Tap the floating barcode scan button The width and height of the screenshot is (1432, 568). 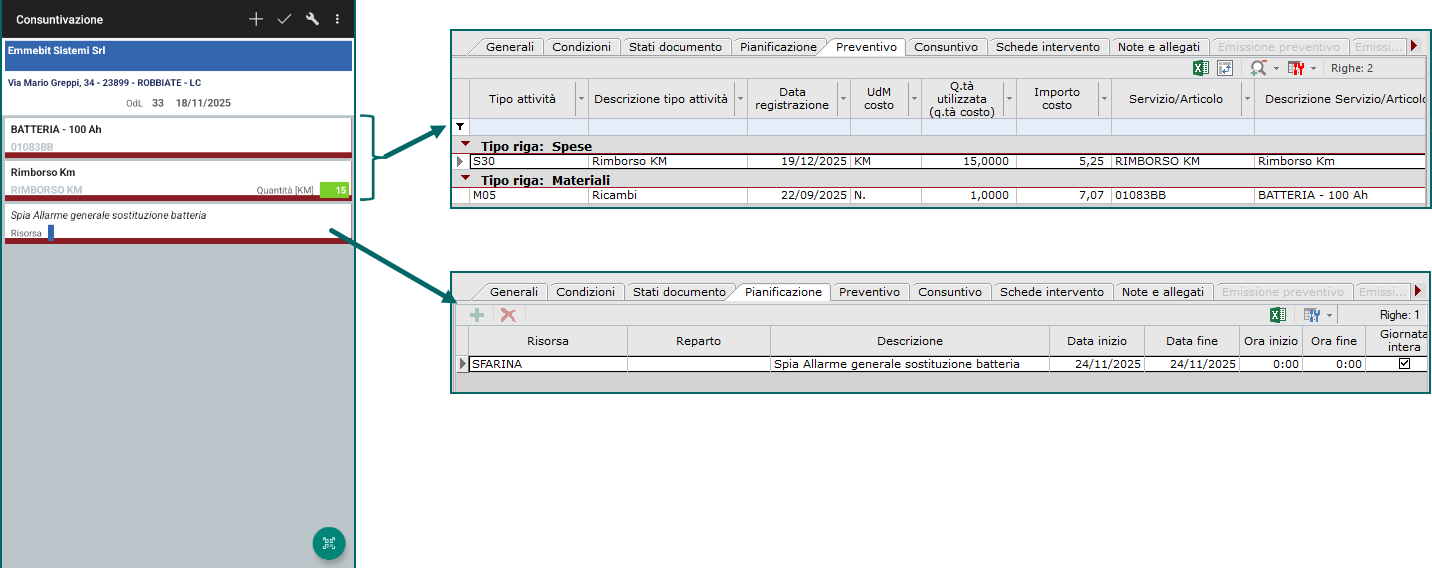[329, 543]
